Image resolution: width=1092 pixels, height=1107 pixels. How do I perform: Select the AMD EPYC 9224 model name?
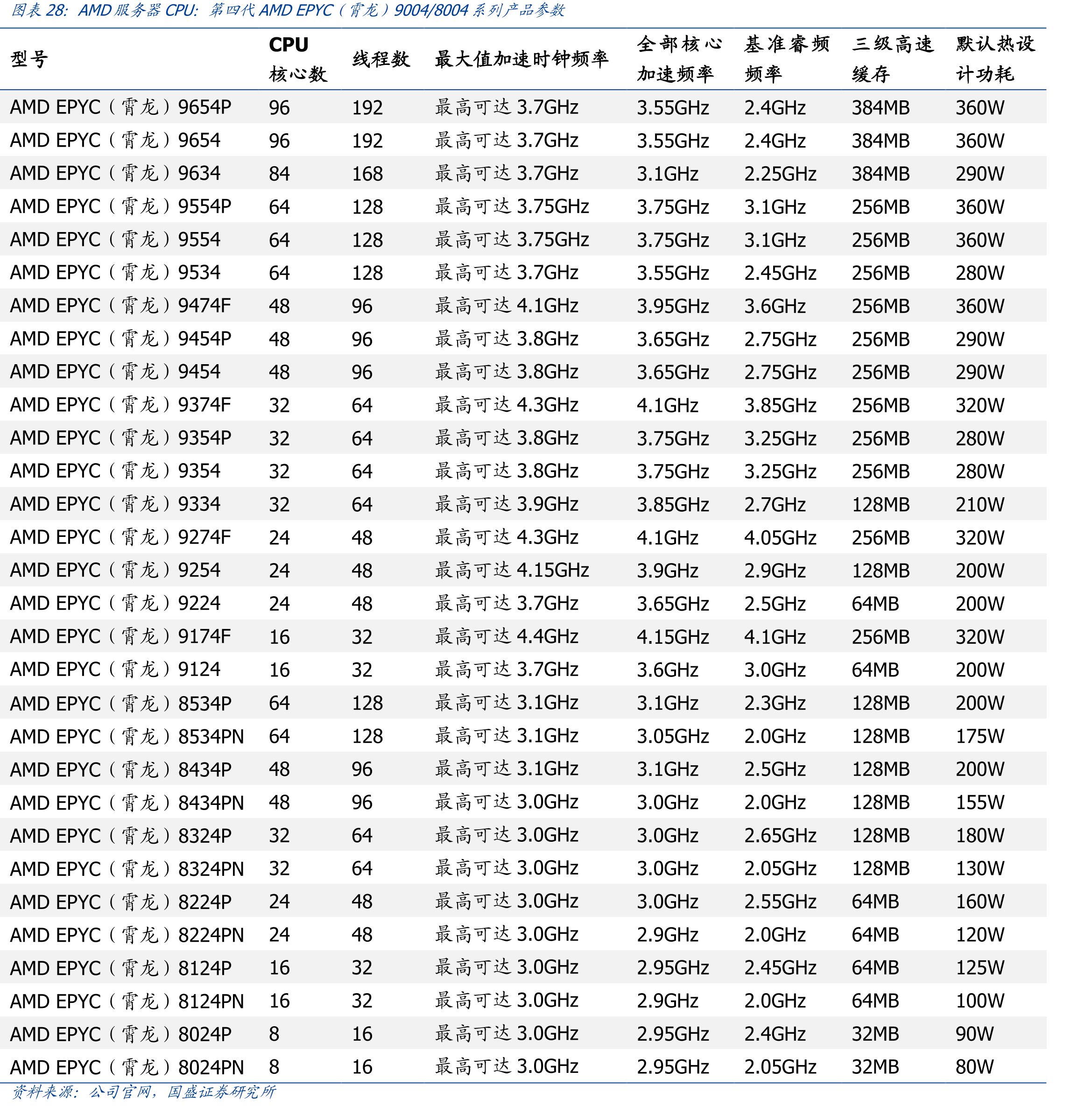coord(115,603)
